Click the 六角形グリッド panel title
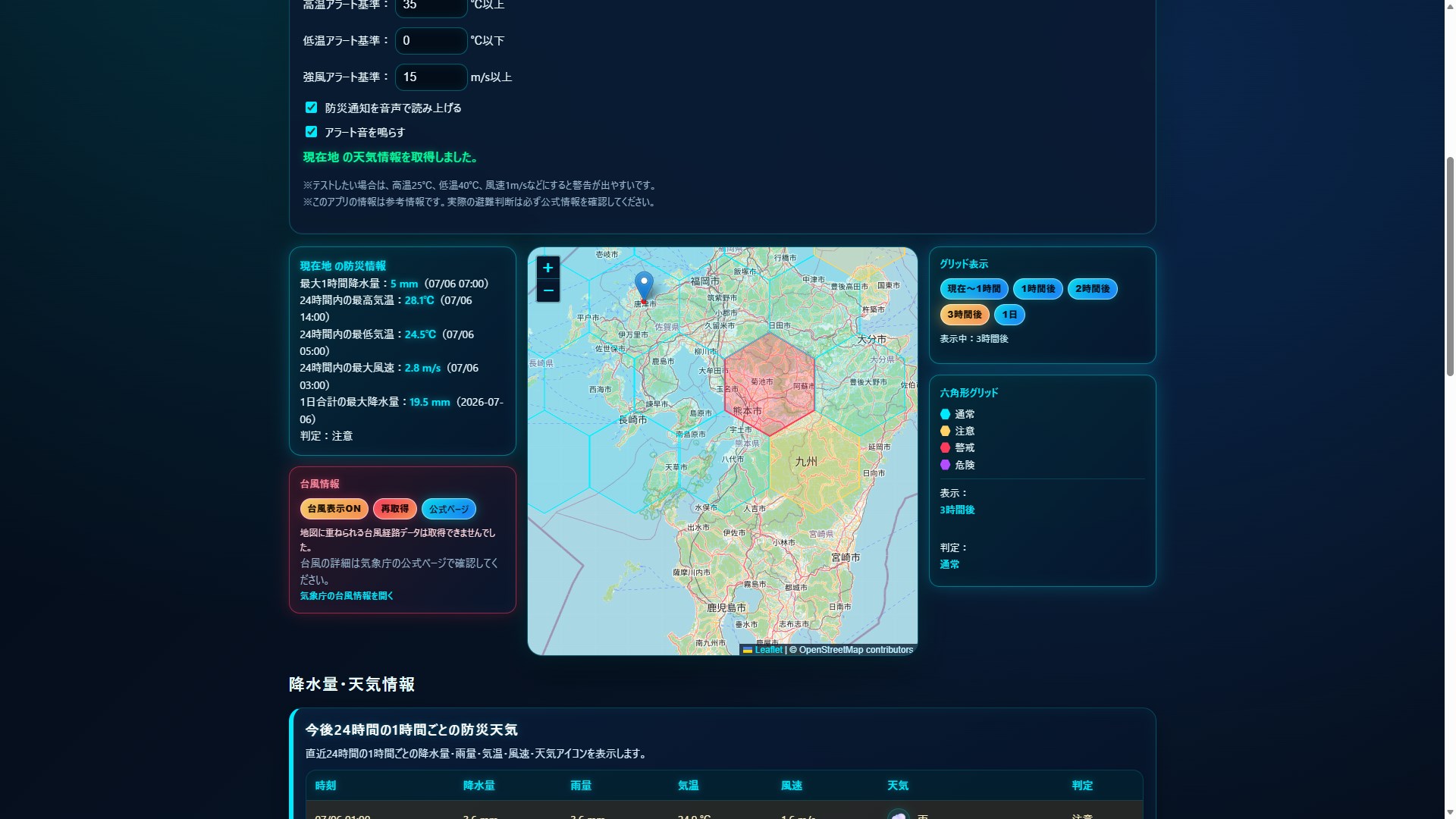The image size is (1456, 819). click(x=969, y=393)
